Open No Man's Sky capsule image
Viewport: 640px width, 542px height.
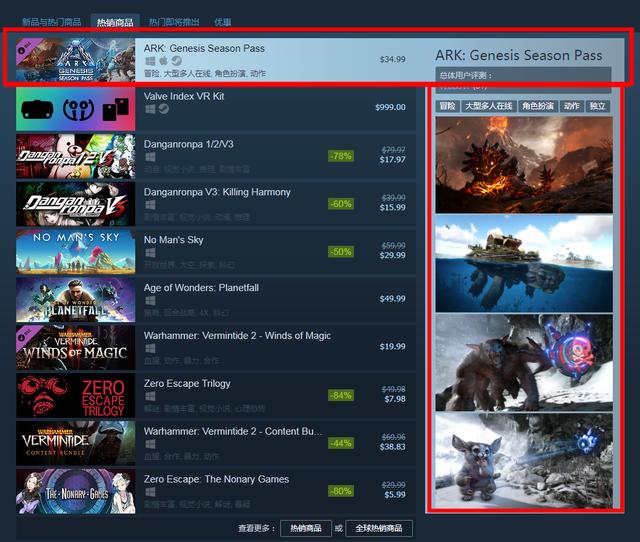(76, 252)
